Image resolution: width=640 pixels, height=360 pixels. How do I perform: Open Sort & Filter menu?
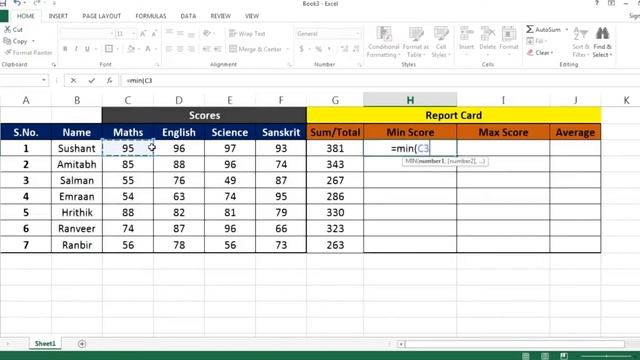pos(581,42)
